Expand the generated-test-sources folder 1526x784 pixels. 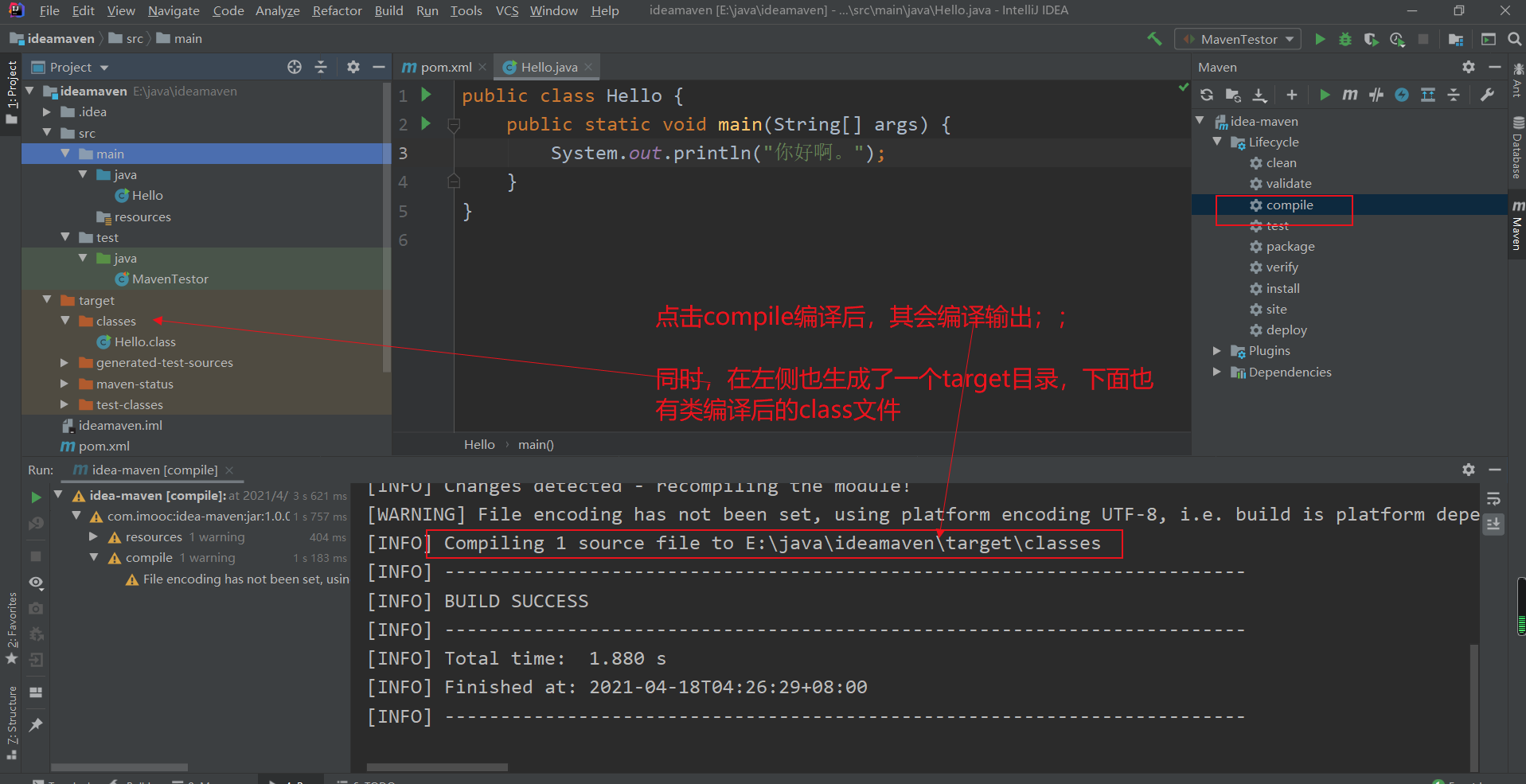(64, 362)
